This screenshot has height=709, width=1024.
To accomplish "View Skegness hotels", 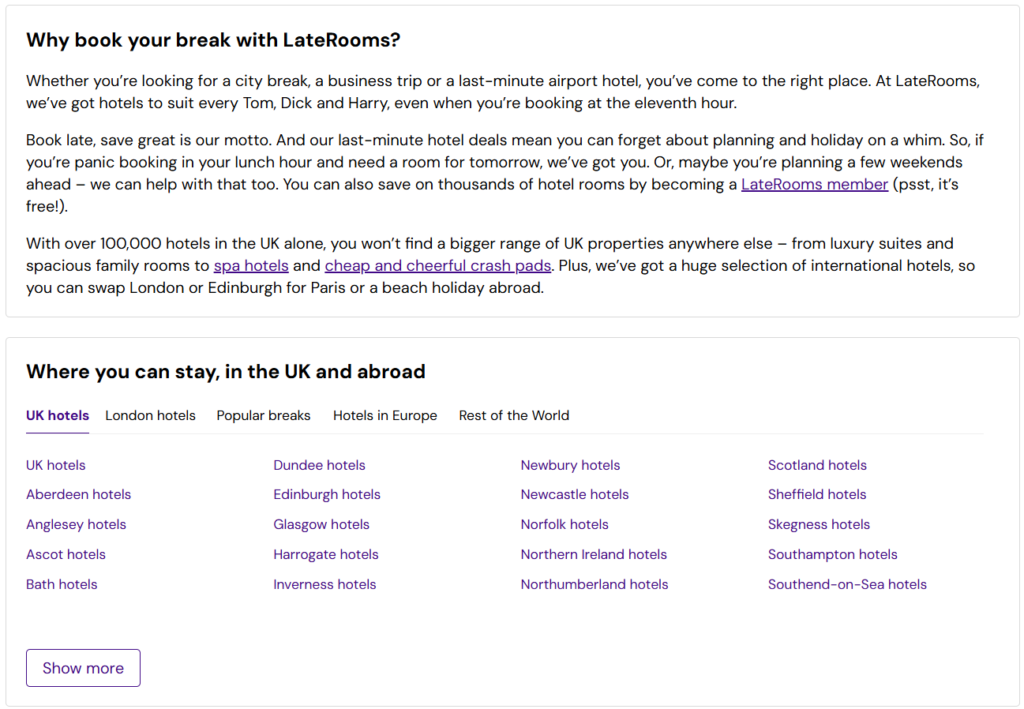I will tap(819, 524).
